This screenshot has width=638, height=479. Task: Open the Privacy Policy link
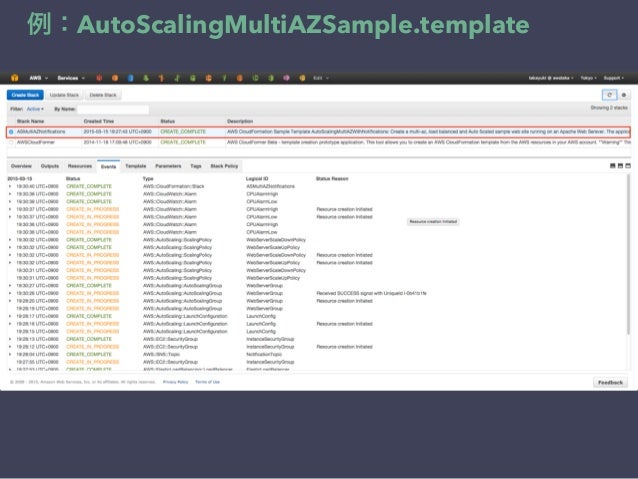pyautogui.click(x=175, y=382)
